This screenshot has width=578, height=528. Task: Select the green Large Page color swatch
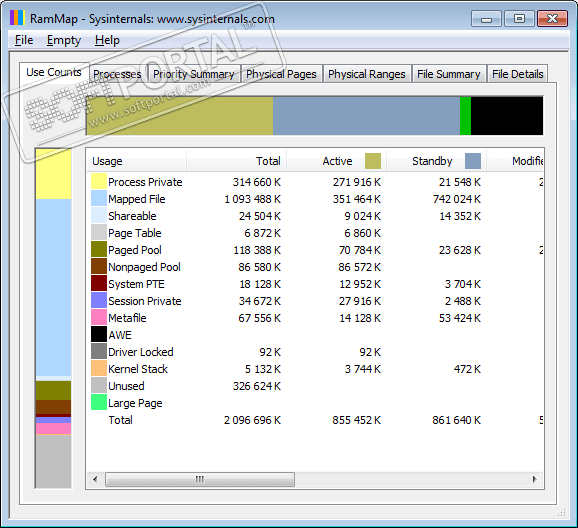coord(99,403)
